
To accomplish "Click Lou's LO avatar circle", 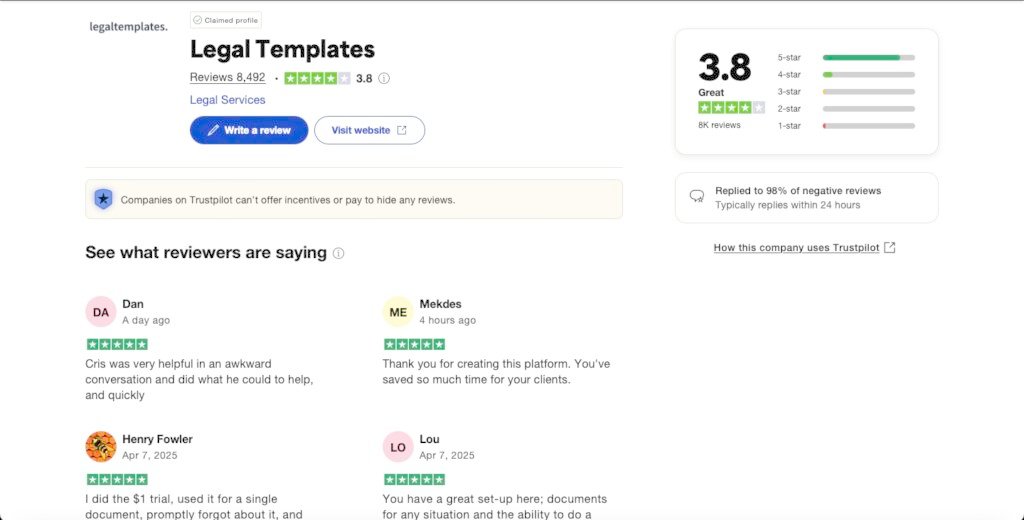I will 398,446.
